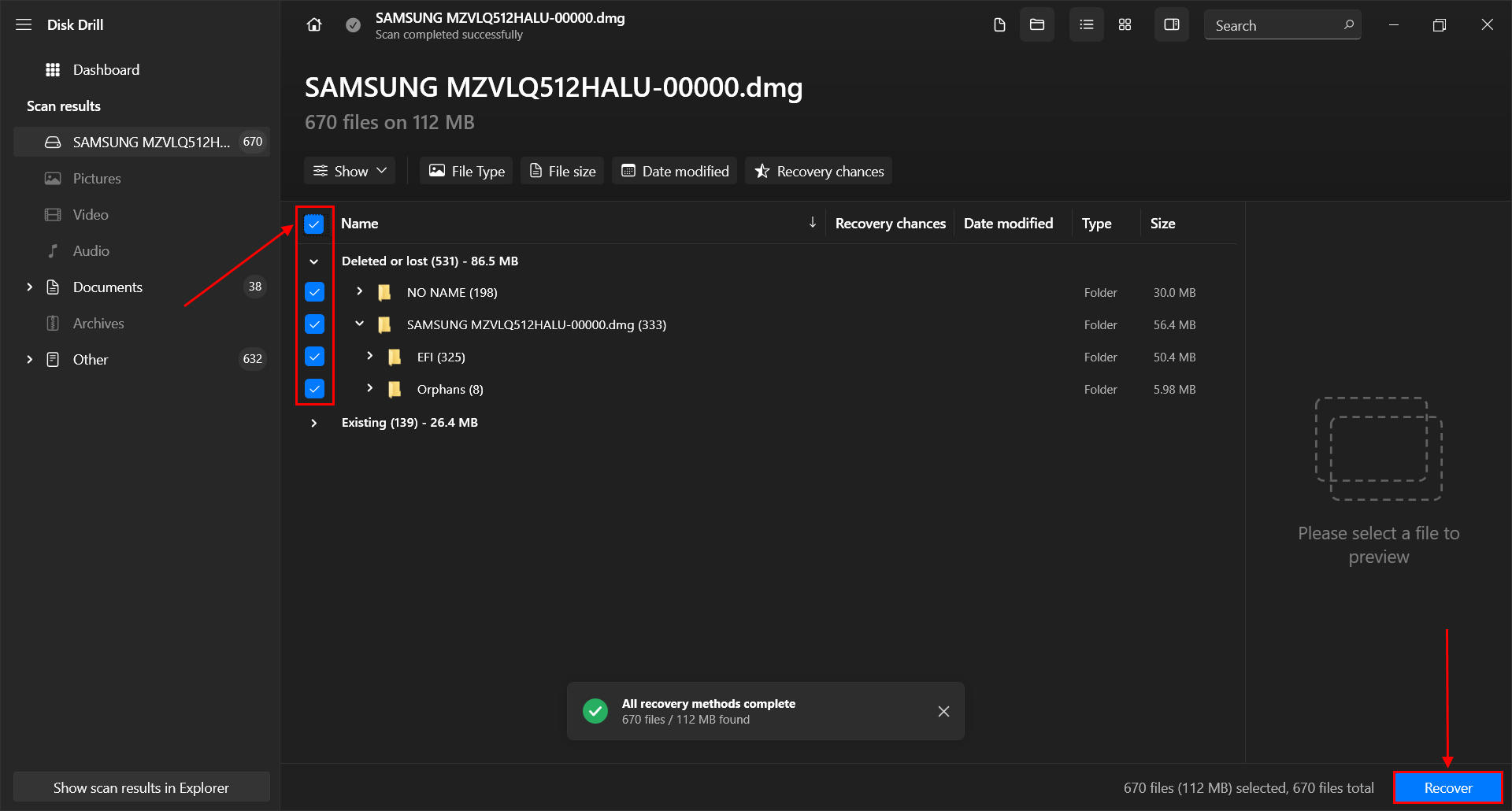This screenshot has width=1512, height=811.
Task: Click the magnifier icon in Search box
Action: point(1348,25)
